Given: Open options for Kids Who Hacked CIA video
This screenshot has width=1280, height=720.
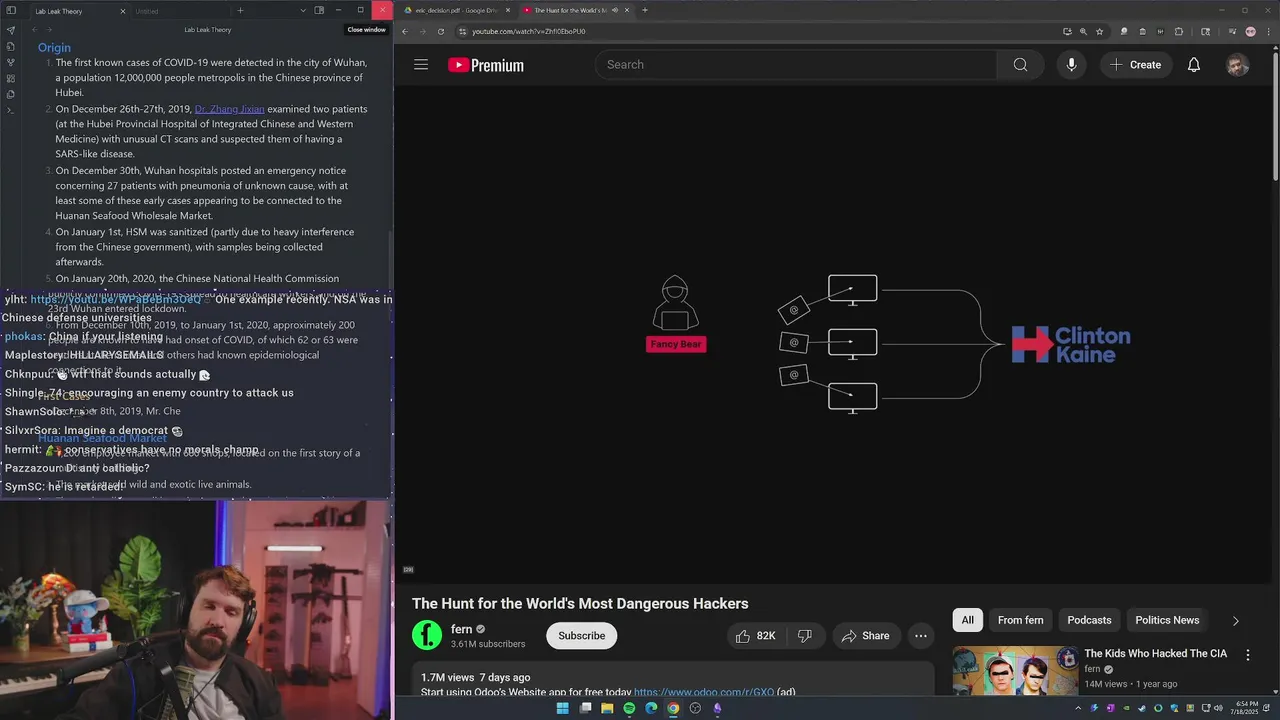Looking at the screenshot, I should click(1247, 655).
